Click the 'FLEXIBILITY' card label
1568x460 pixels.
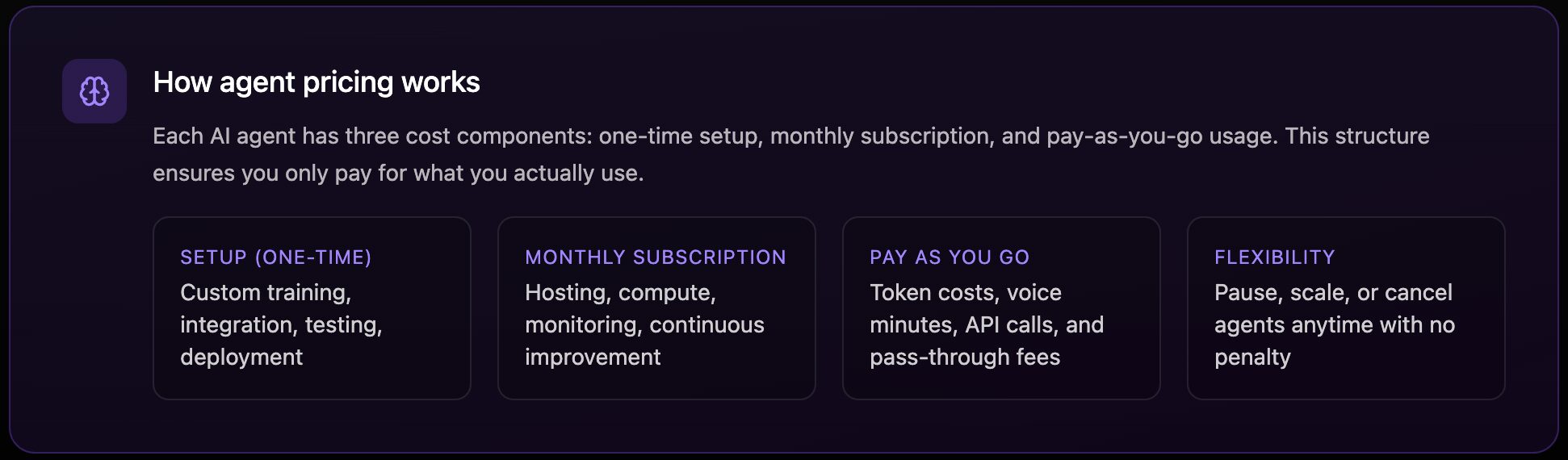(1274, 257)
